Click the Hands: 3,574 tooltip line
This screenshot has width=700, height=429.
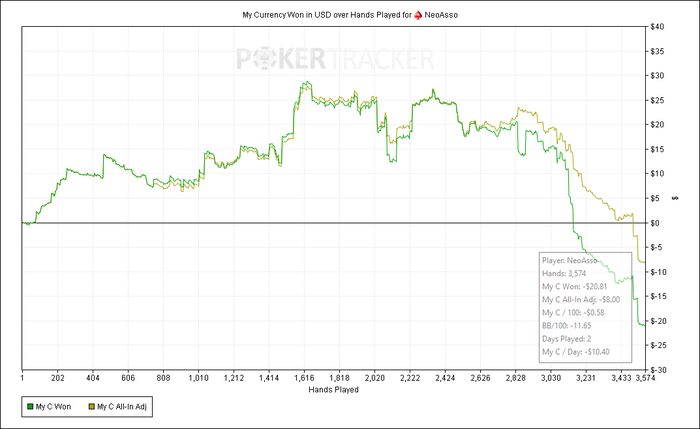[x=564, y=273]
